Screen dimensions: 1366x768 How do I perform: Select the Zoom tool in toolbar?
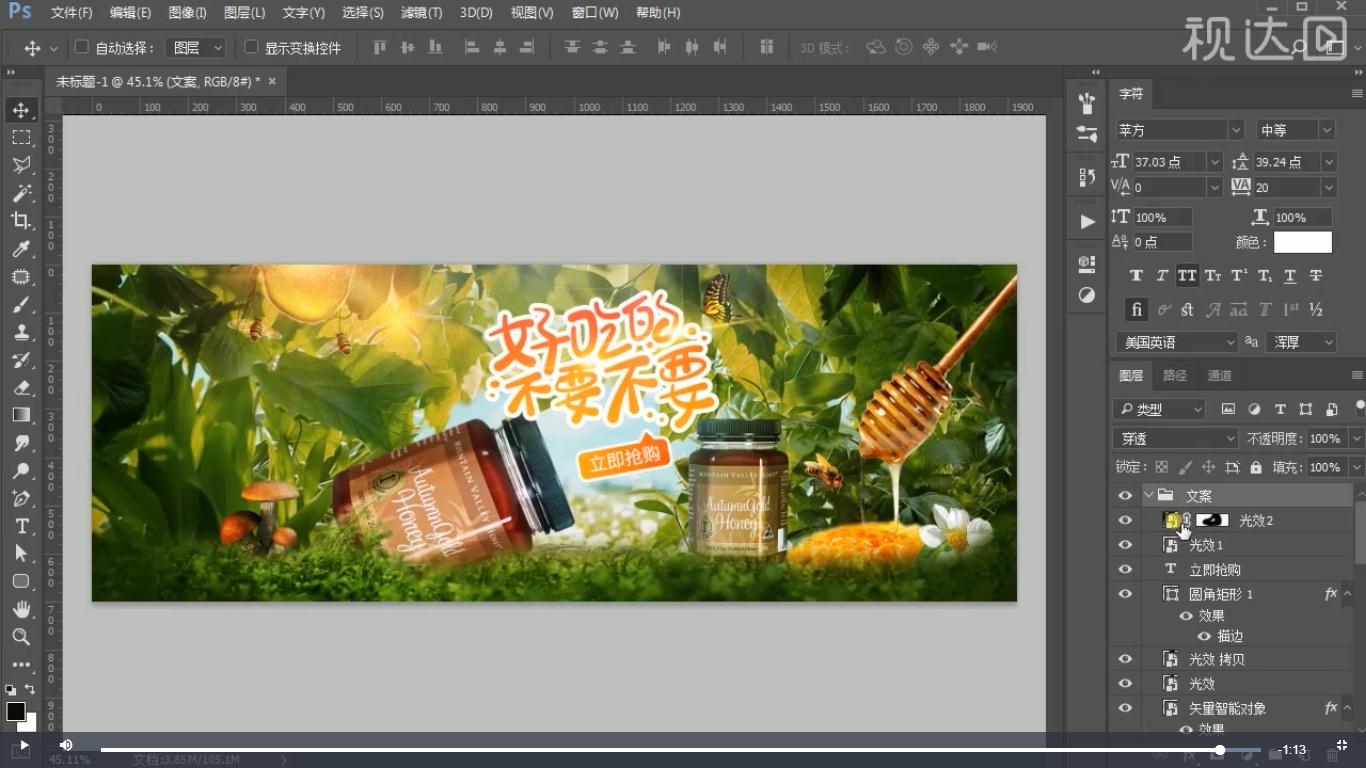click(x=21, y=637)
